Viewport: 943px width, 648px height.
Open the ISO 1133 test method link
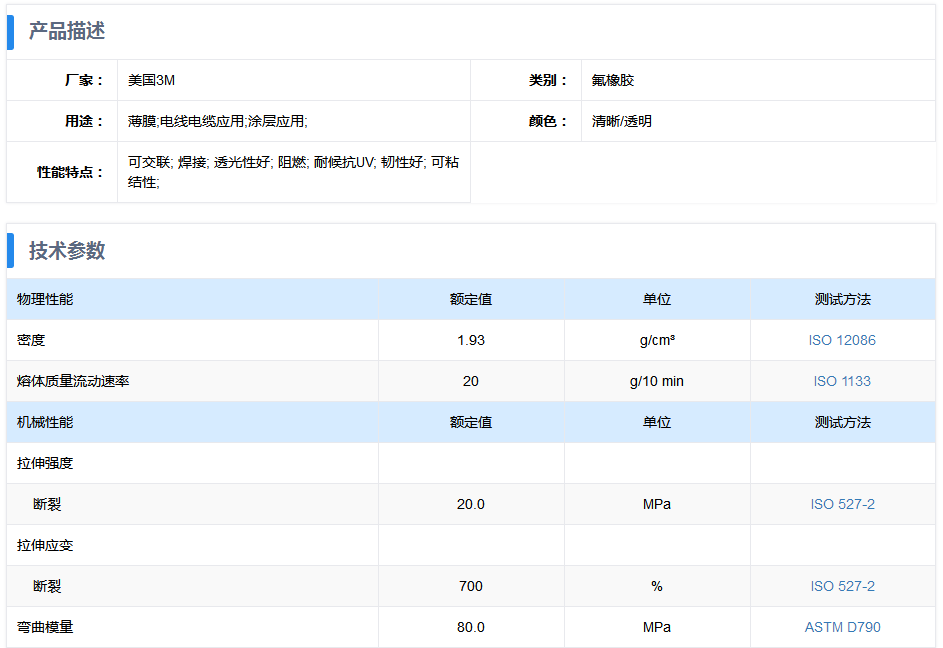click(x=842, y=381)
